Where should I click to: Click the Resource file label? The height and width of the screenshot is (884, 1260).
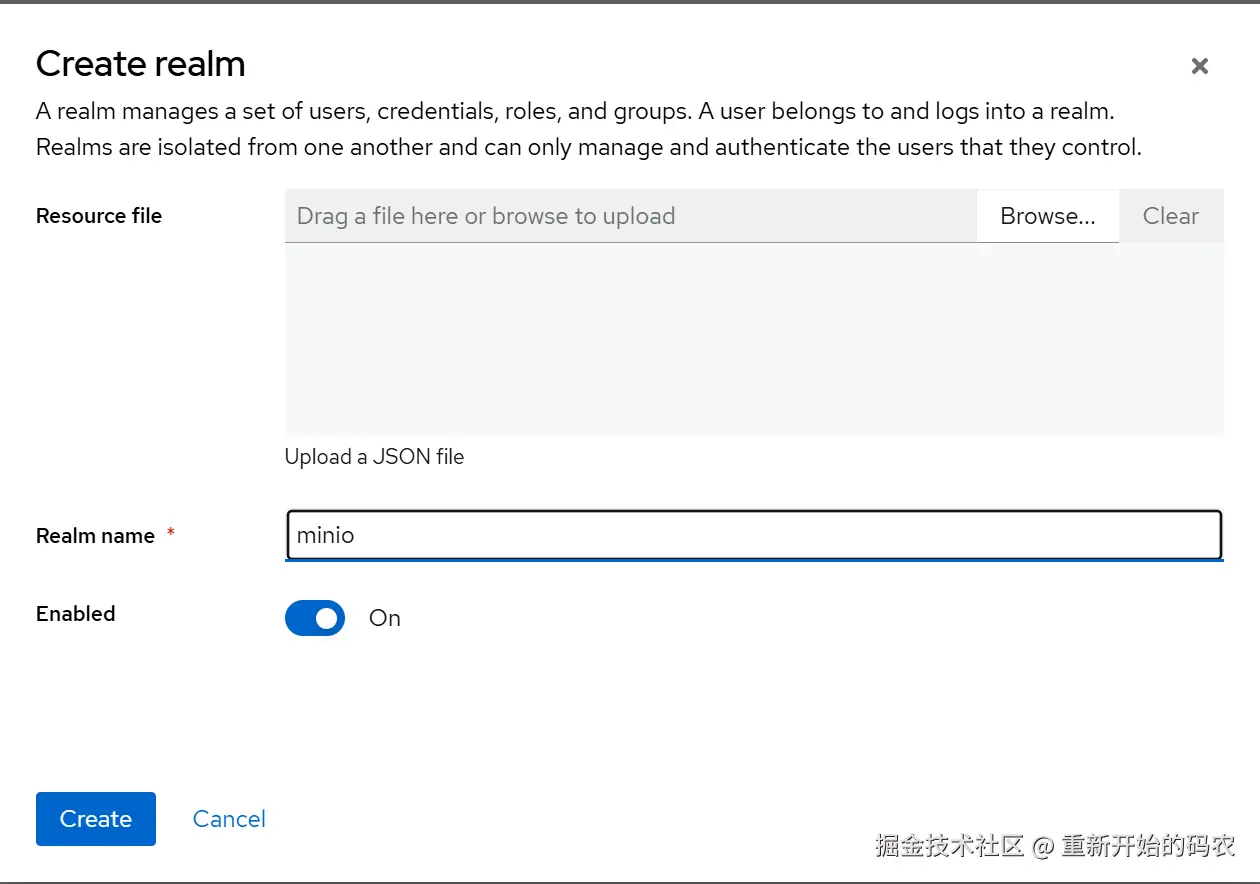click(99, 216)
